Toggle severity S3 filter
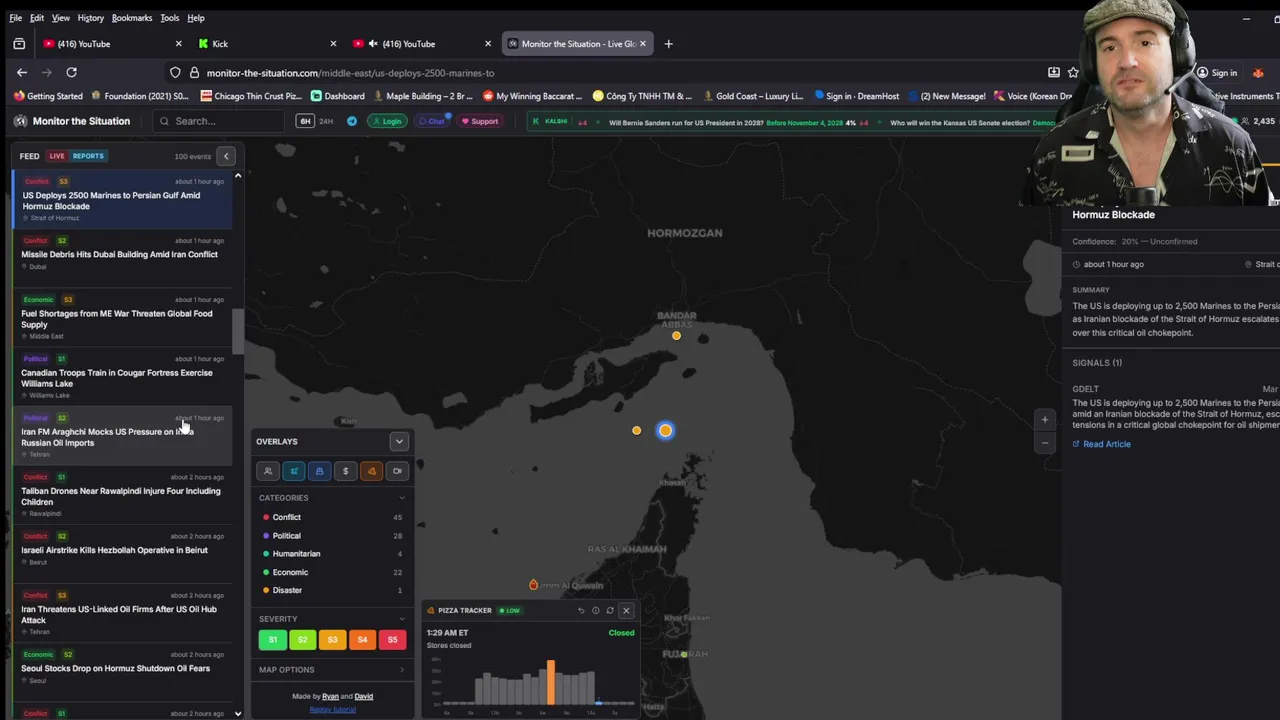Viewport: 1280px width, 720px height. tap(332, 640)
